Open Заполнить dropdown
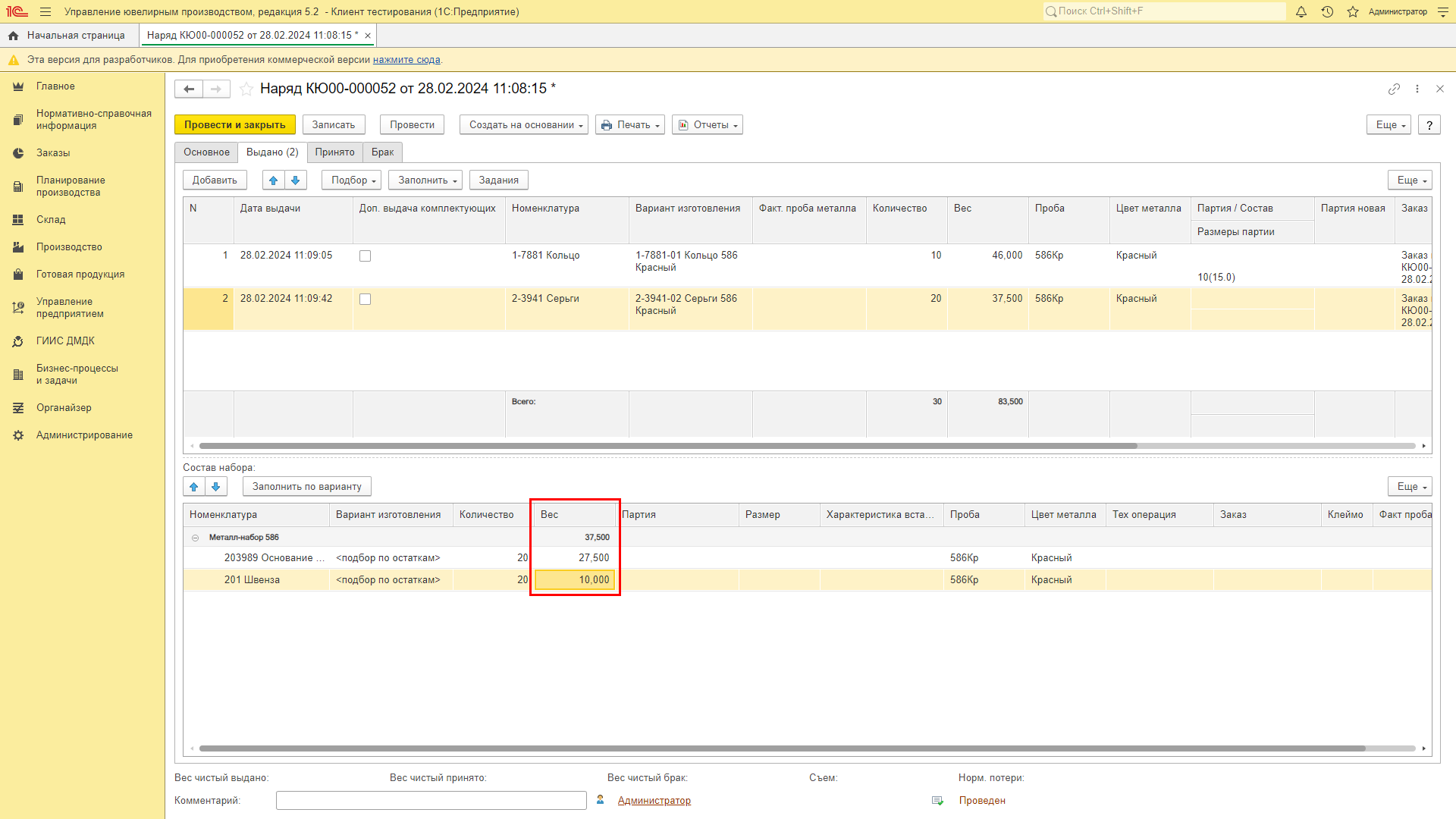The height and width of the screenshot is (819, 1456). tap(425, 180)
